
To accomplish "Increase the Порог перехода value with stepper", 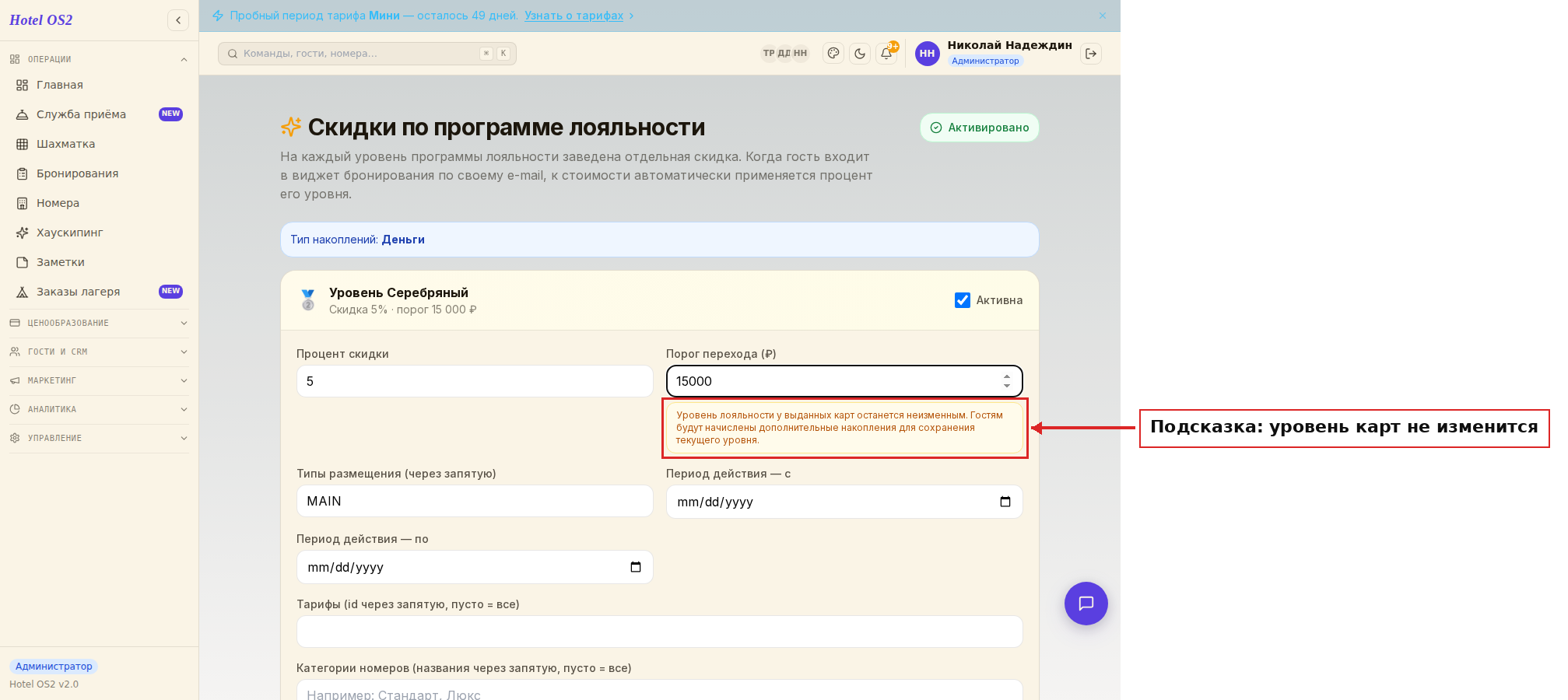I will [1007, 376].
